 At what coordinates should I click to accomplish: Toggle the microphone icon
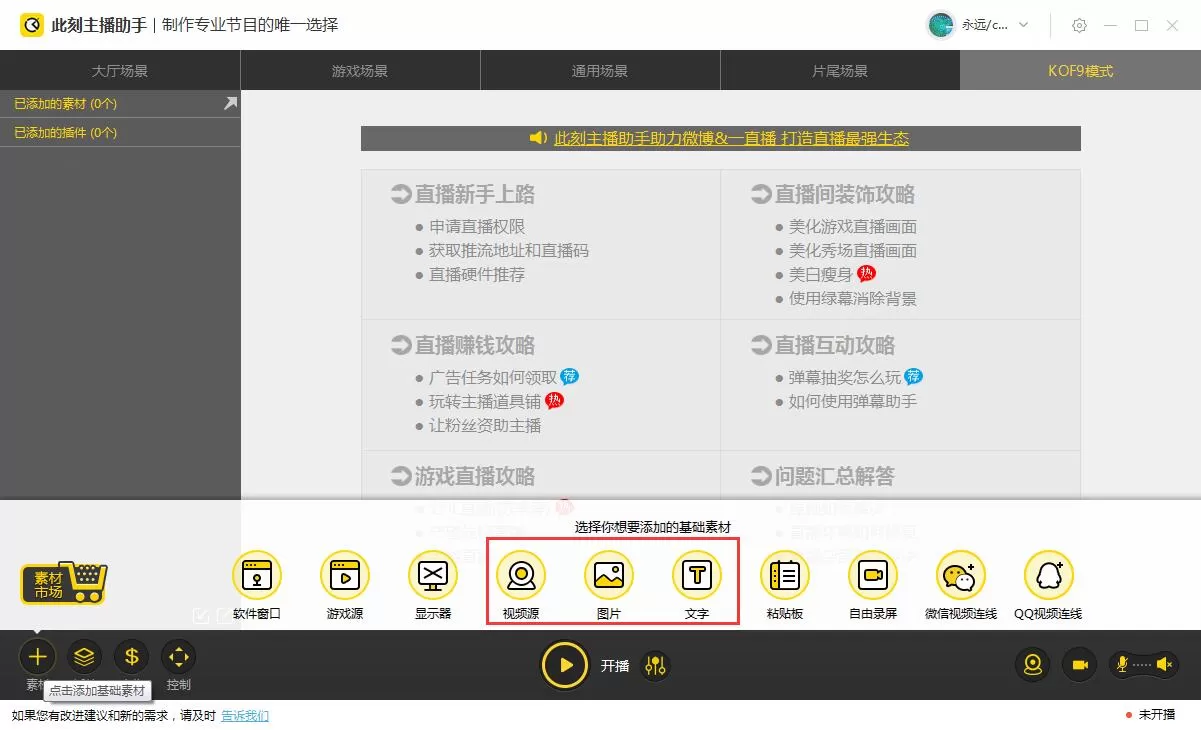click(1122, 664)
